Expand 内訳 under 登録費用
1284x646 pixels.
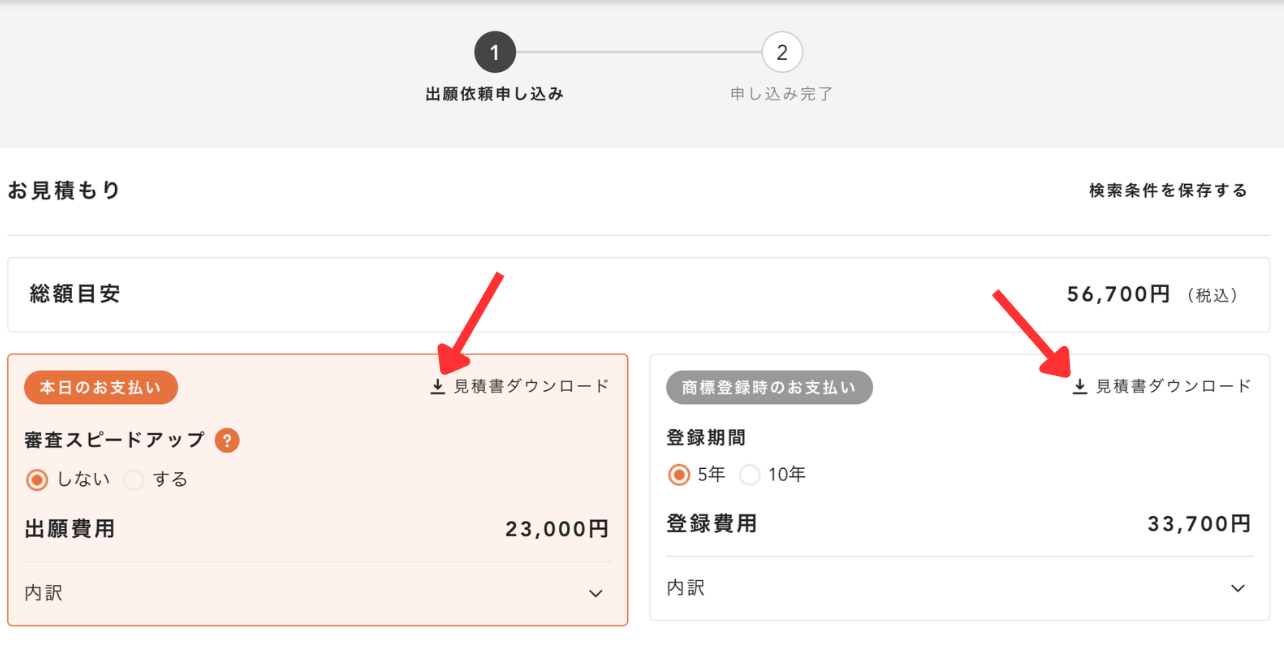pos(686,588)
